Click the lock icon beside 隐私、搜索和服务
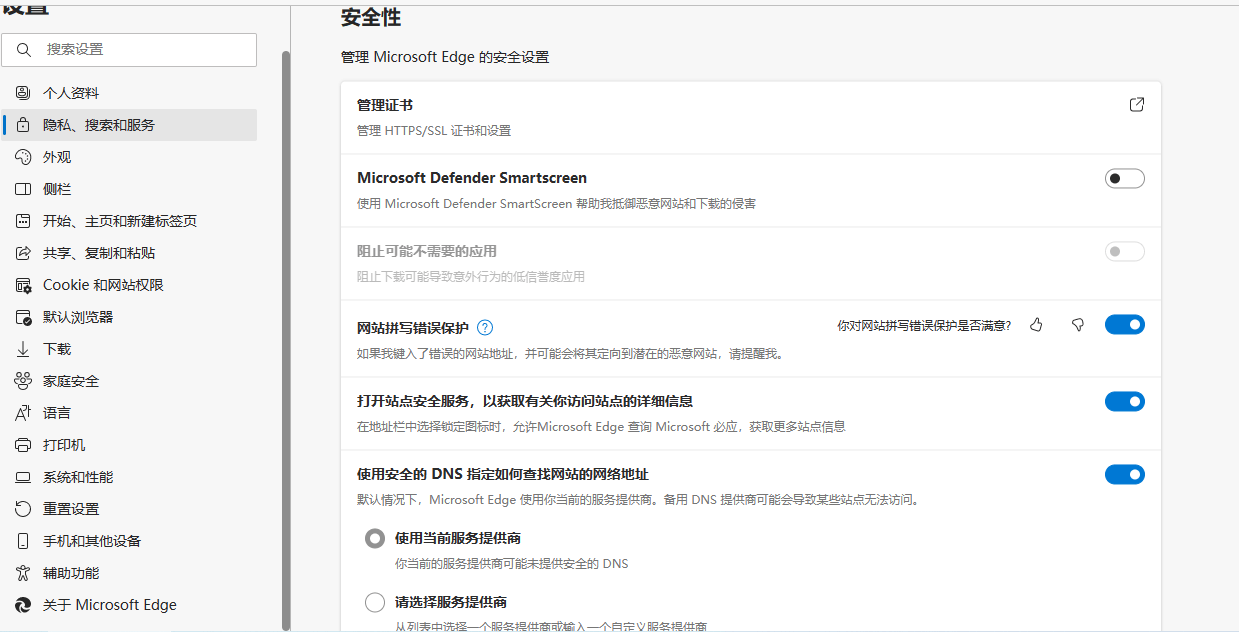1239x632 pixels. [23, 125]
